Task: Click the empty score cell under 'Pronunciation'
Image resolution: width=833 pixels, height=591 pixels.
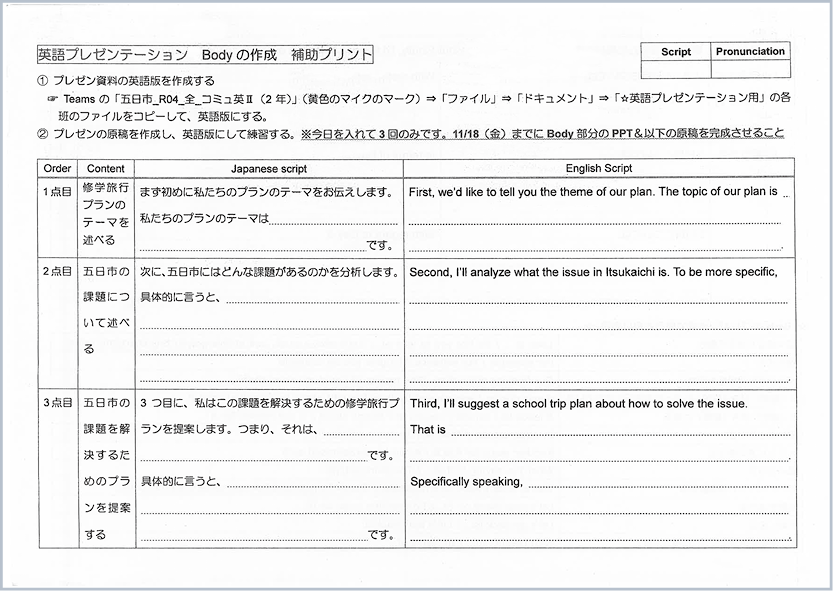Action: pos(750,69)
